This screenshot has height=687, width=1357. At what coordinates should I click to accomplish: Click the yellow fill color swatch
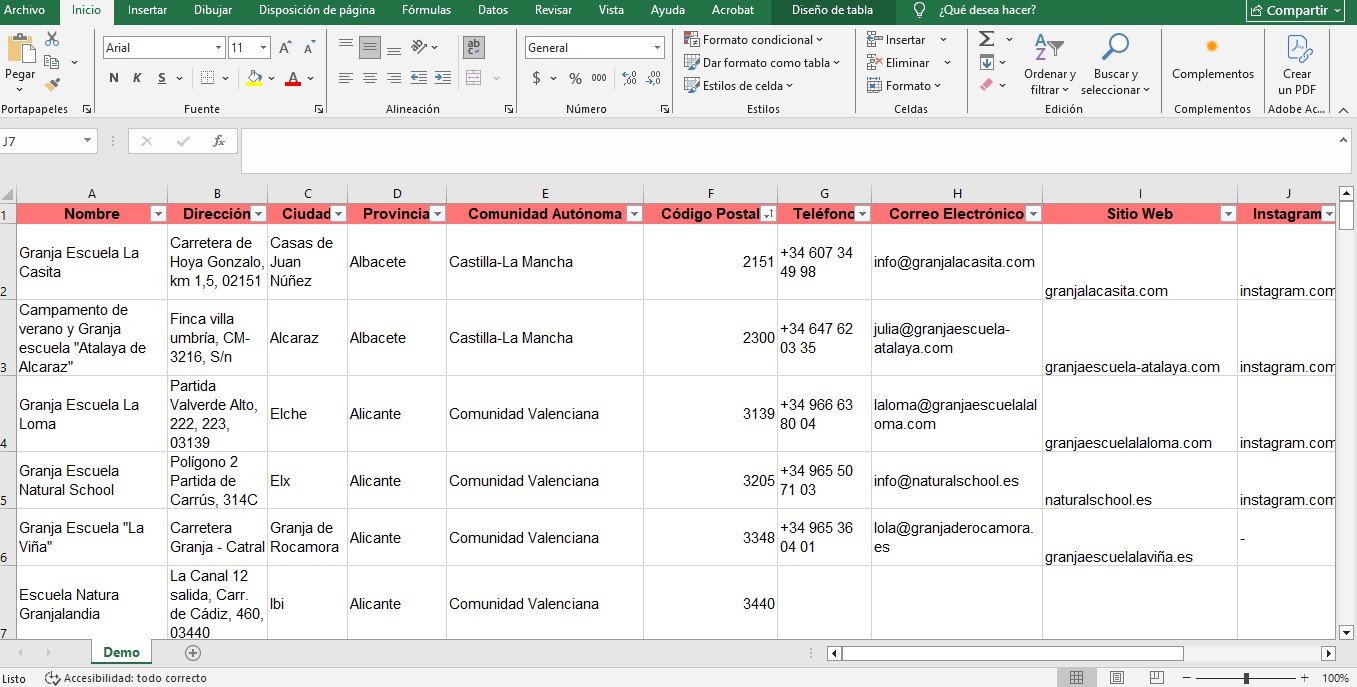[x=254, y=78]
